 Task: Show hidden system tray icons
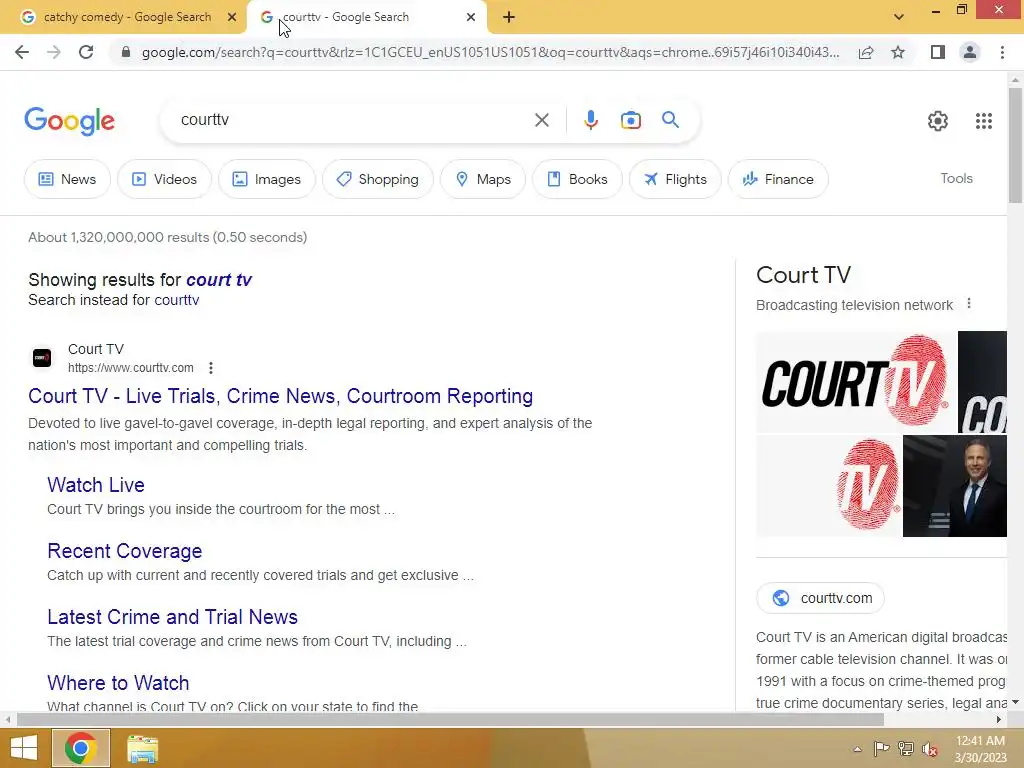click(x=857, y=749)
